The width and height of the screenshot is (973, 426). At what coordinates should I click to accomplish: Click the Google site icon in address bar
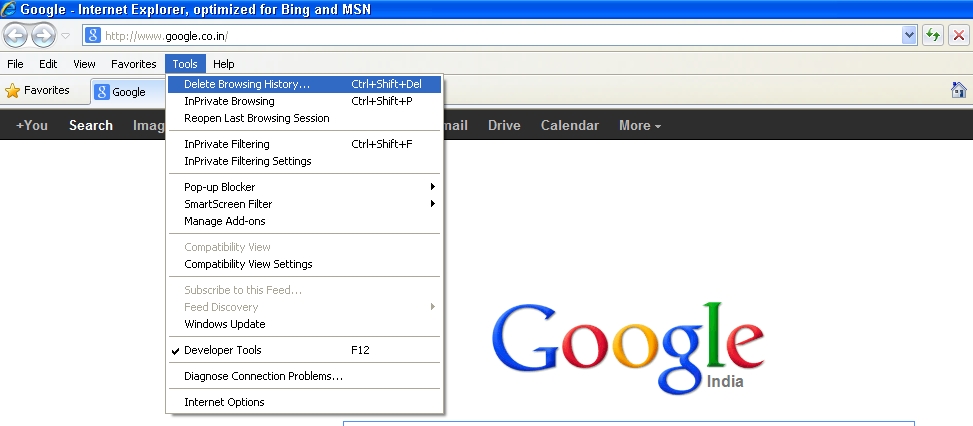pos(92,35)
